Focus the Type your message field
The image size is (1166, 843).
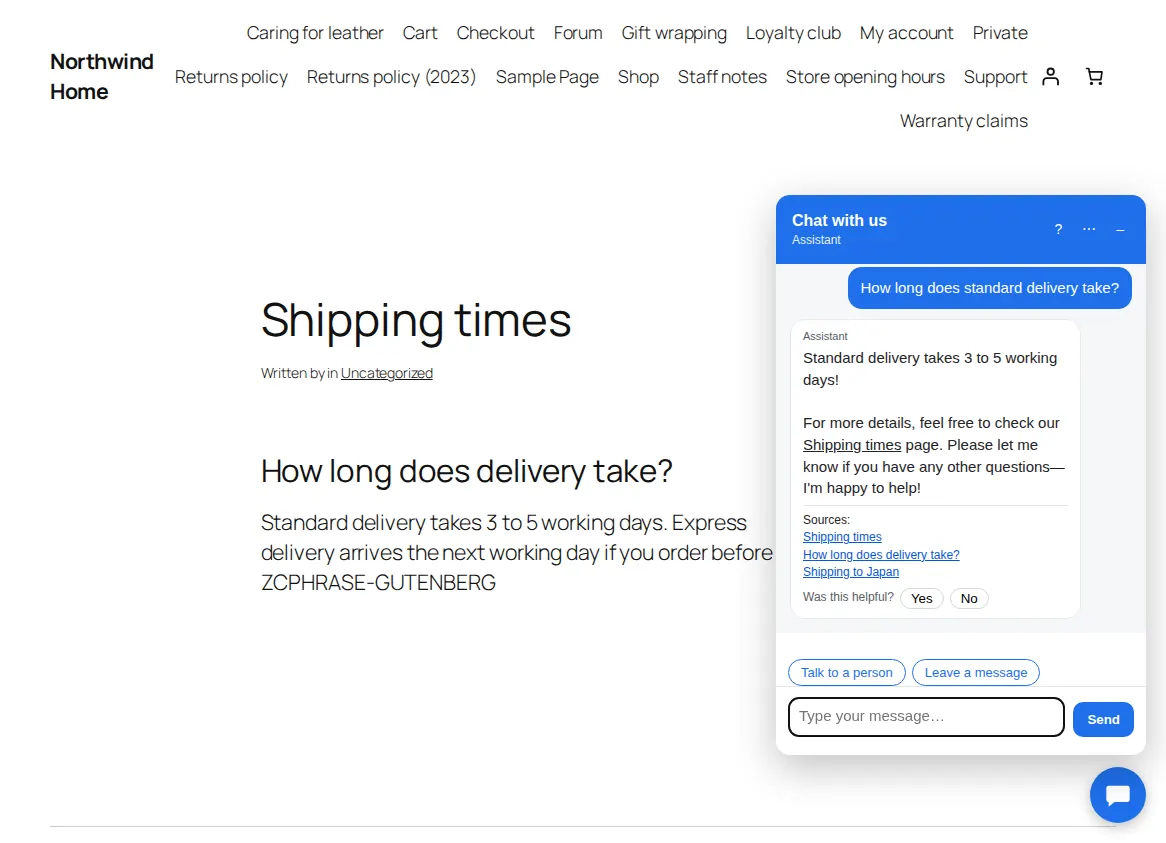click(926, 717)
